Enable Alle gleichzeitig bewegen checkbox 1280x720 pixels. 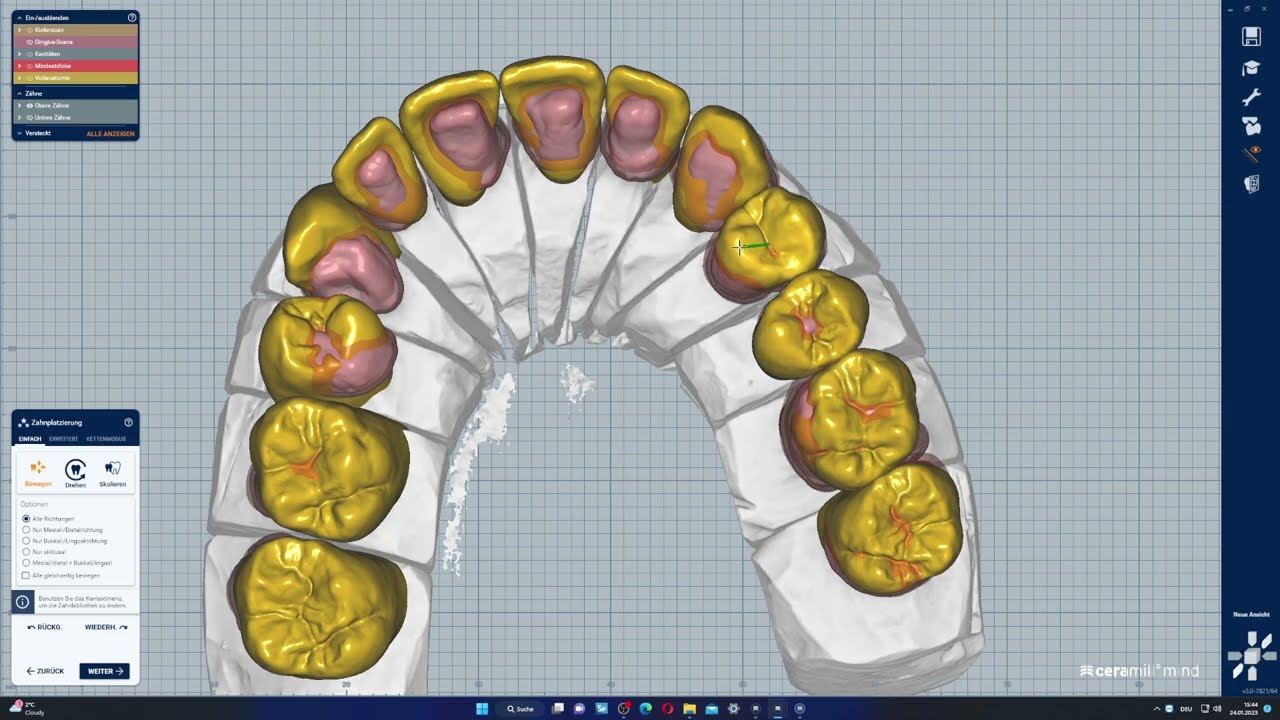tap(26, 575)
